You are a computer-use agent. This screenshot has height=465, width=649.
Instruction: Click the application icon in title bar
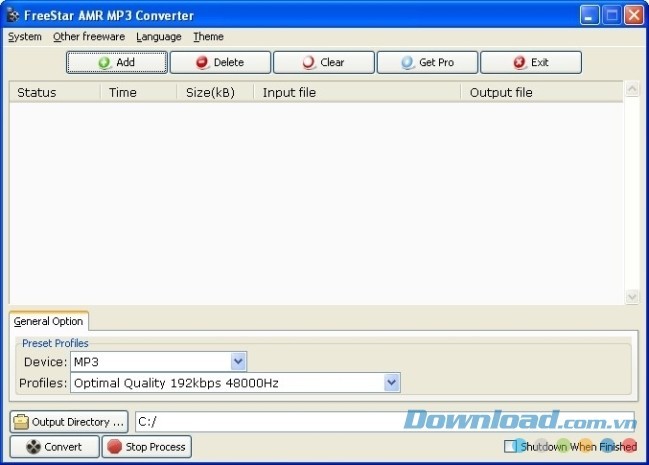click(13, 15)
